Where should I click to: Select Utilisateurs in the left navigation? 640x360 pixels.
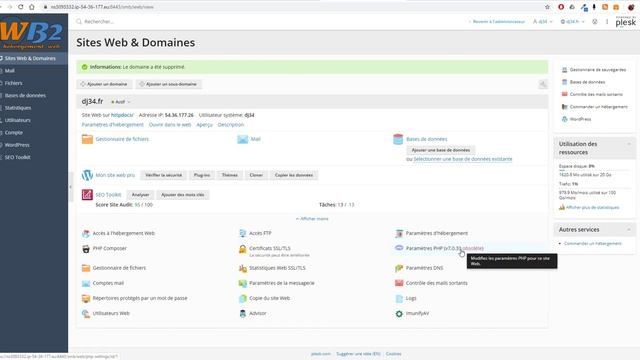click(x=18, y=120)
